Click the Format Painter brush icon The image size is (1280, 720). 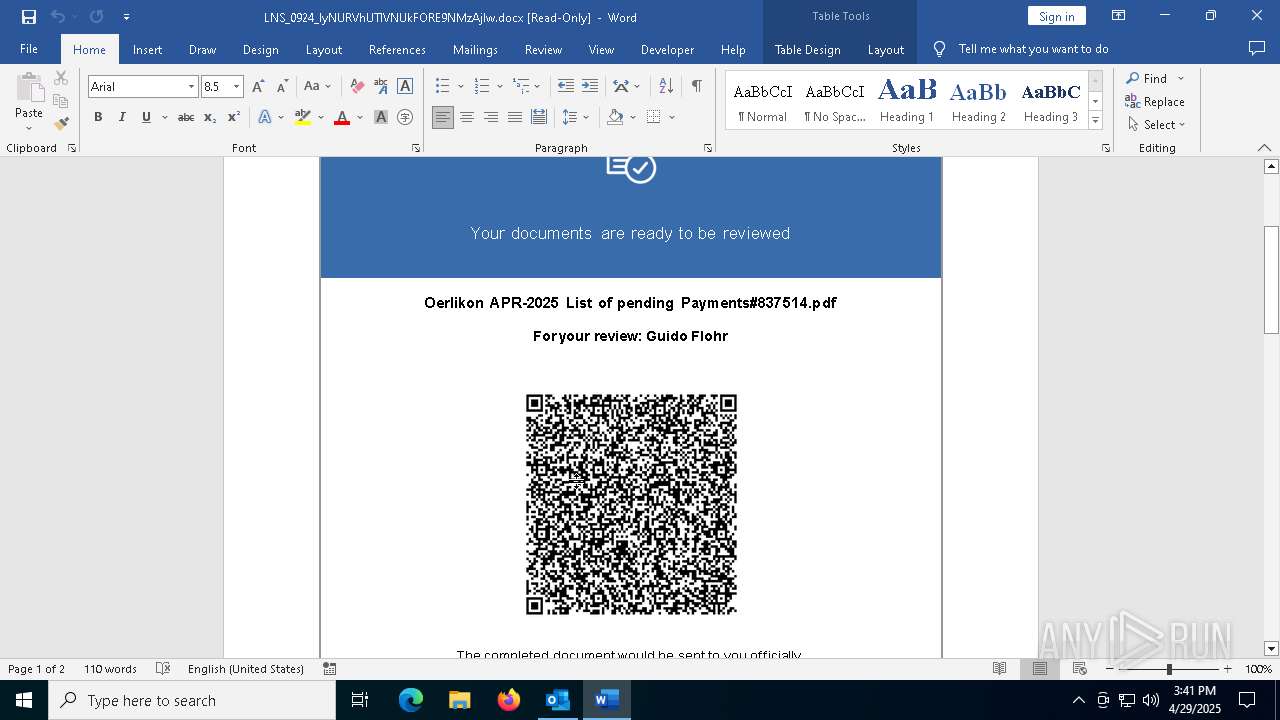tap(61, 124)
